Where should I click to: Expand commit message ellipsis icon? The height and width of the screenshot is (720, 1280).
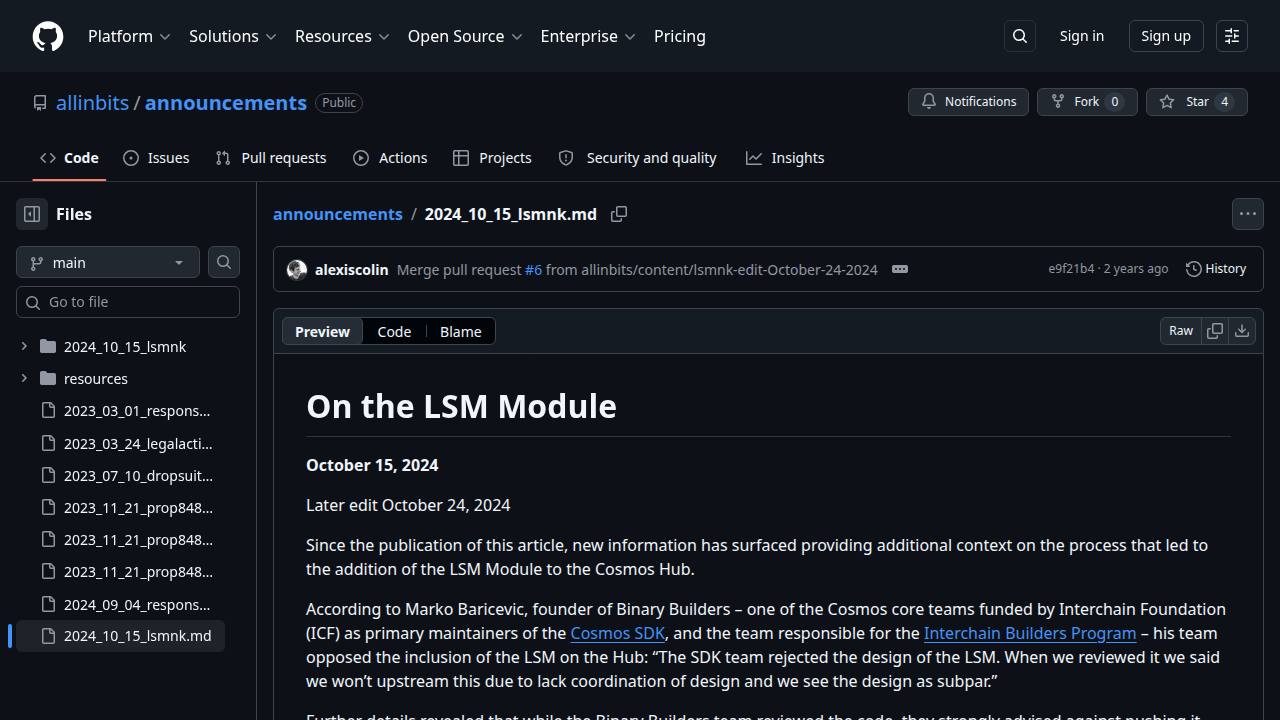coord(900,269)
